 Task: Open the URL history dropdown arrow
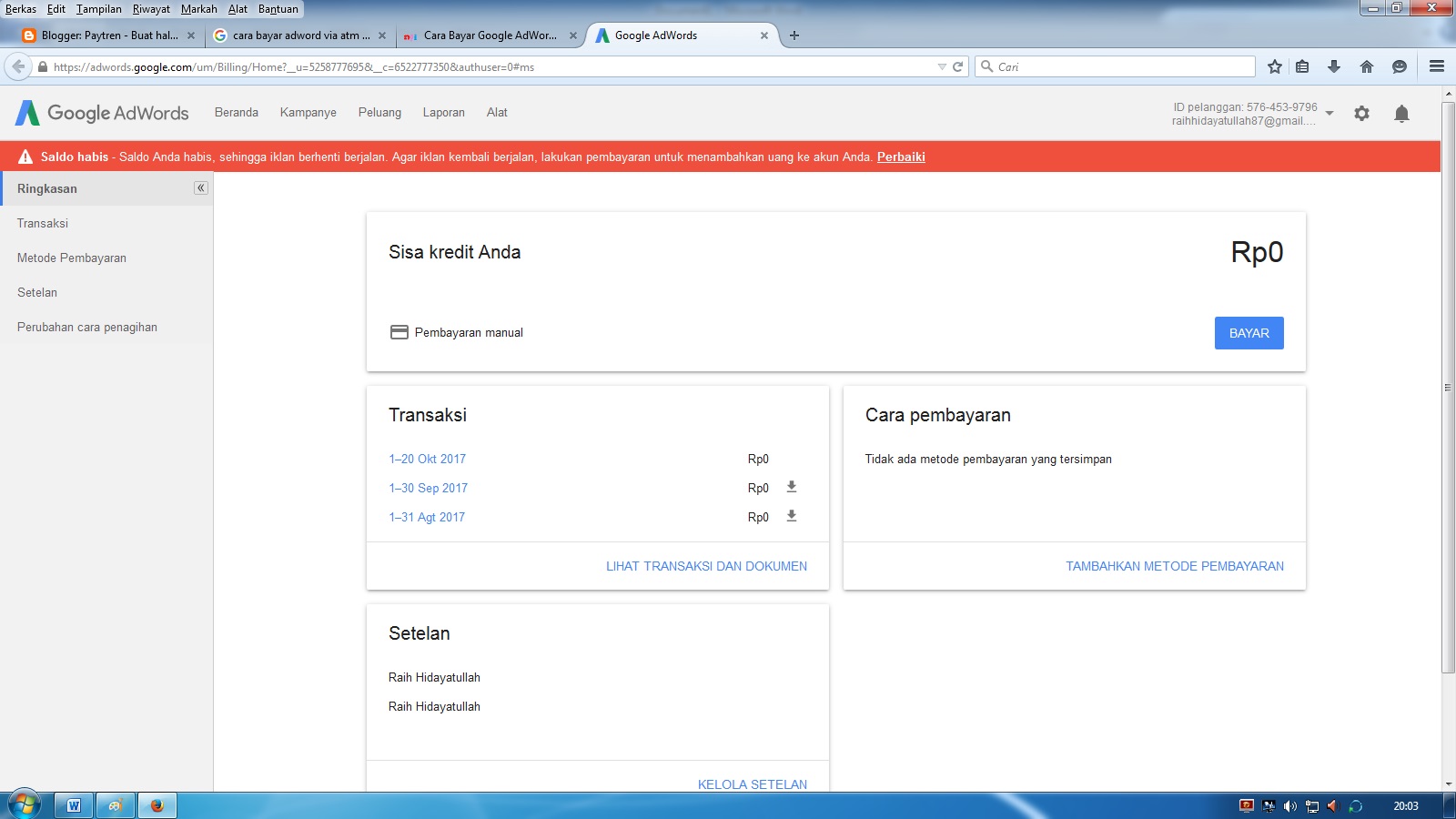pos(942,66)
